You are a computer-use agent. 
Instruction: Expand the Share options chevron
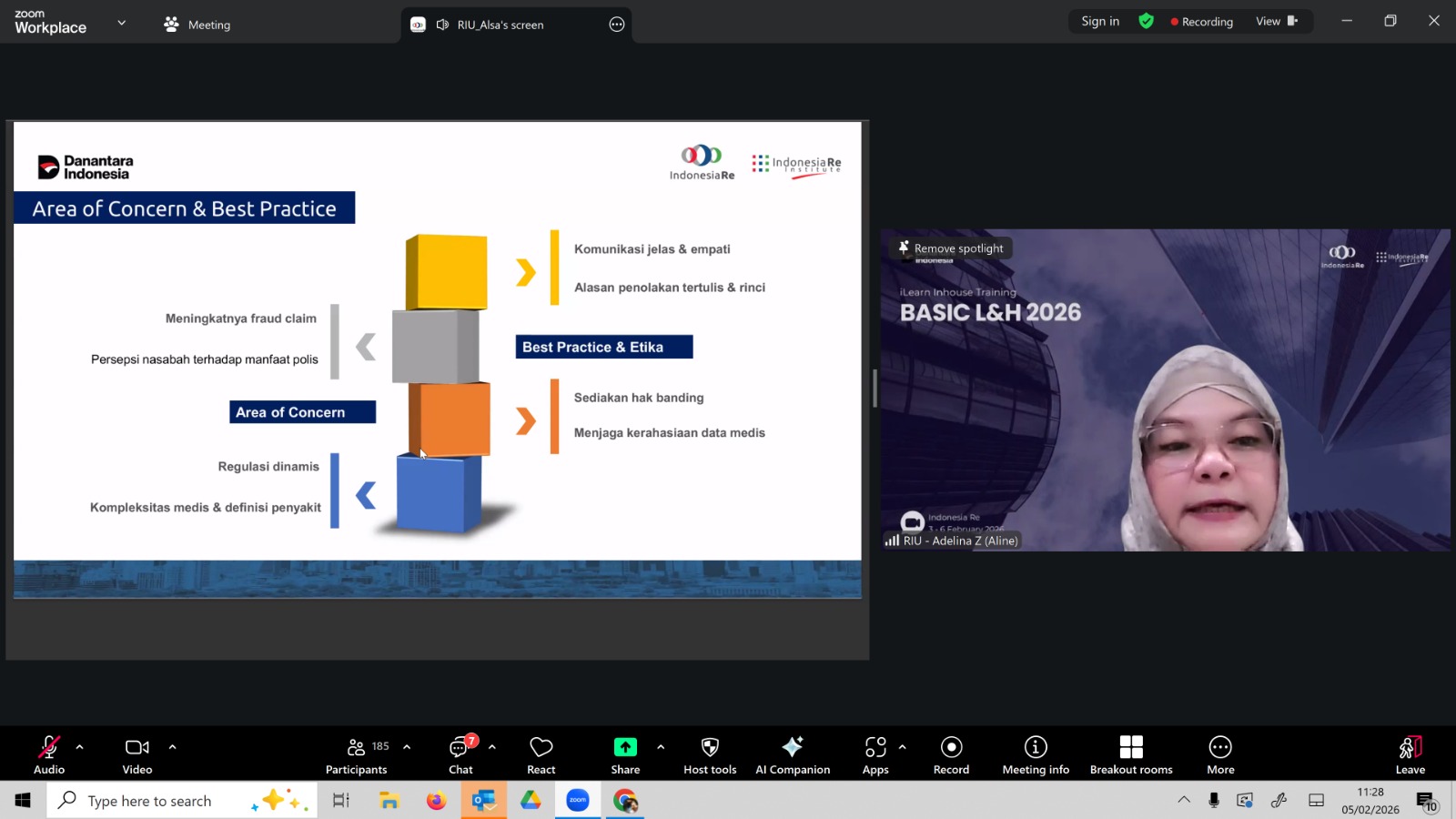(661, 747)
